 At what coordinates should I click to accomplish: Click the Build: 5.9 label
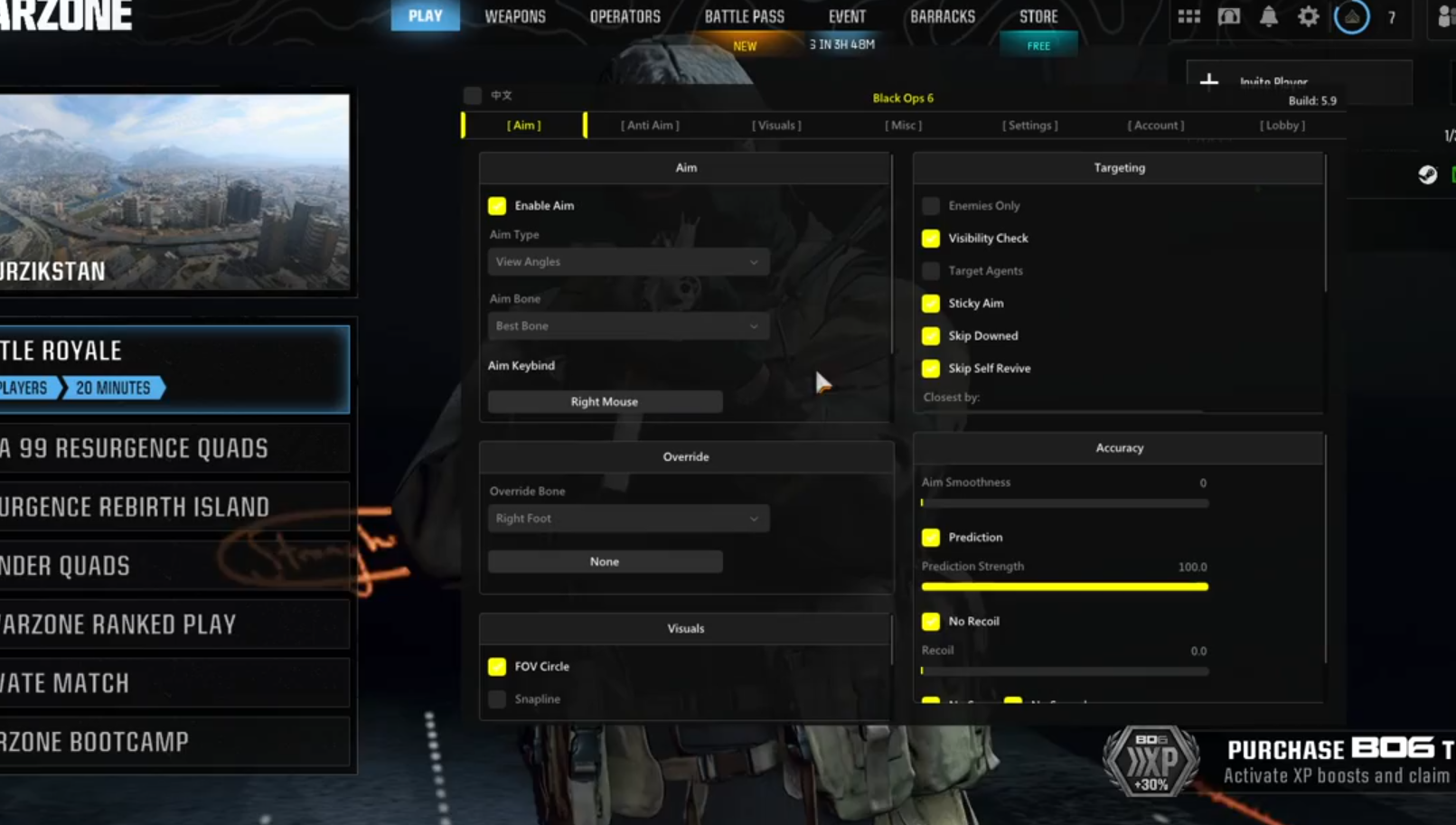tap(1312, 101)
